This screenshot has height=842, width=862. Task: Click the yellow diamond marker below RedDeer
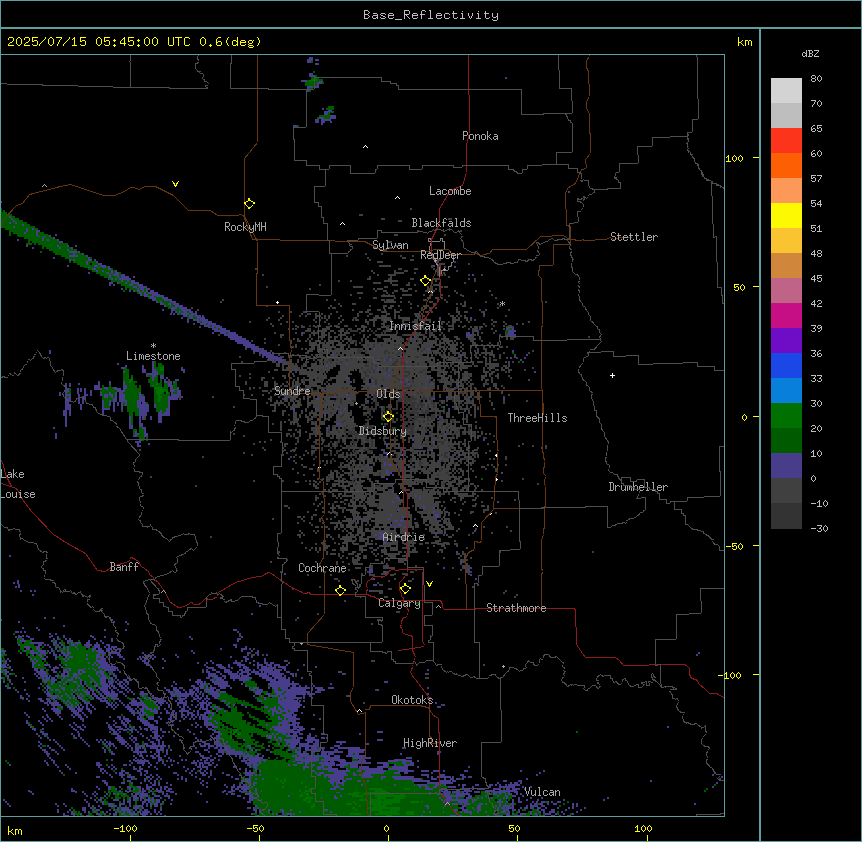click(426, 281)
